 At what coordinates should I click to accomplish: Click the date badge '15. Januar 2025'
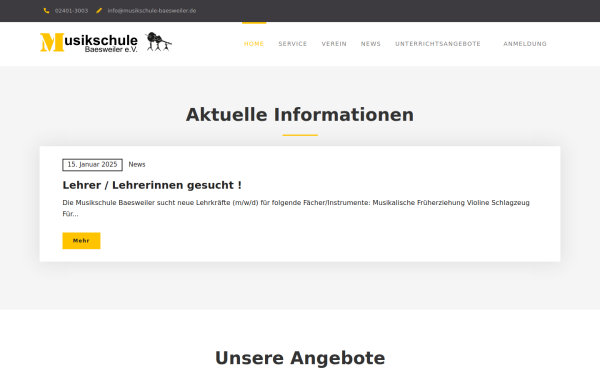(x=93, y=165)
